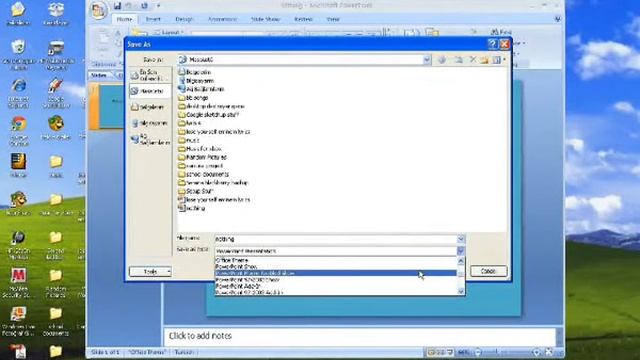Choose Office Theme file type

[x=336, y=260]
